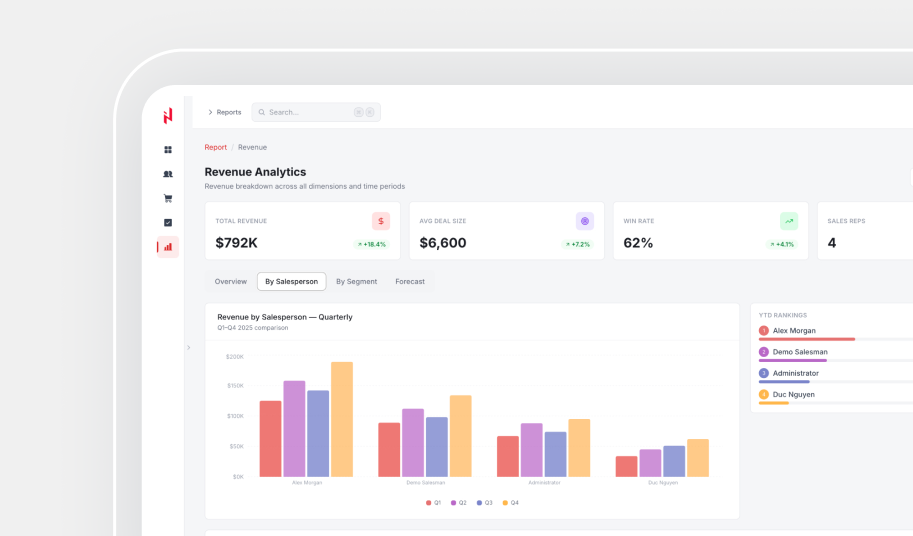Click Demo Salesman's Q2 purple bar
The image size is (913, 536).
click(413, 443)
